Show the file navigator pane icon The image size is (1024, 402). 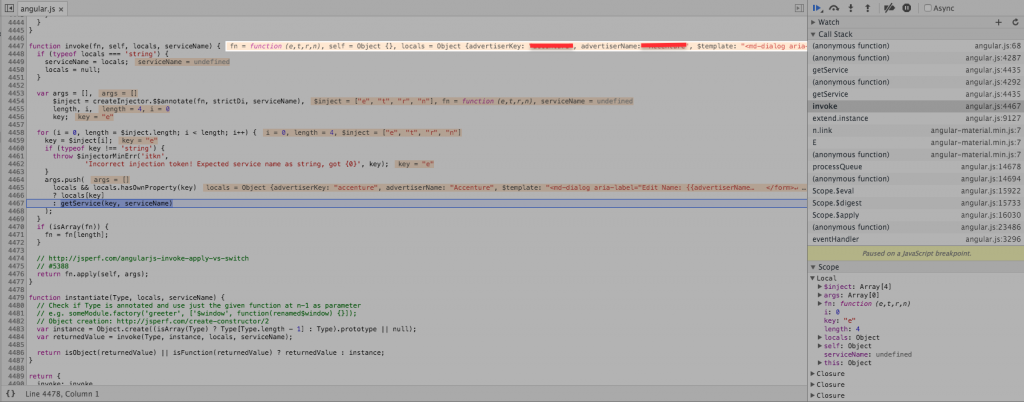pyautogui.click(x=9, y=8)
